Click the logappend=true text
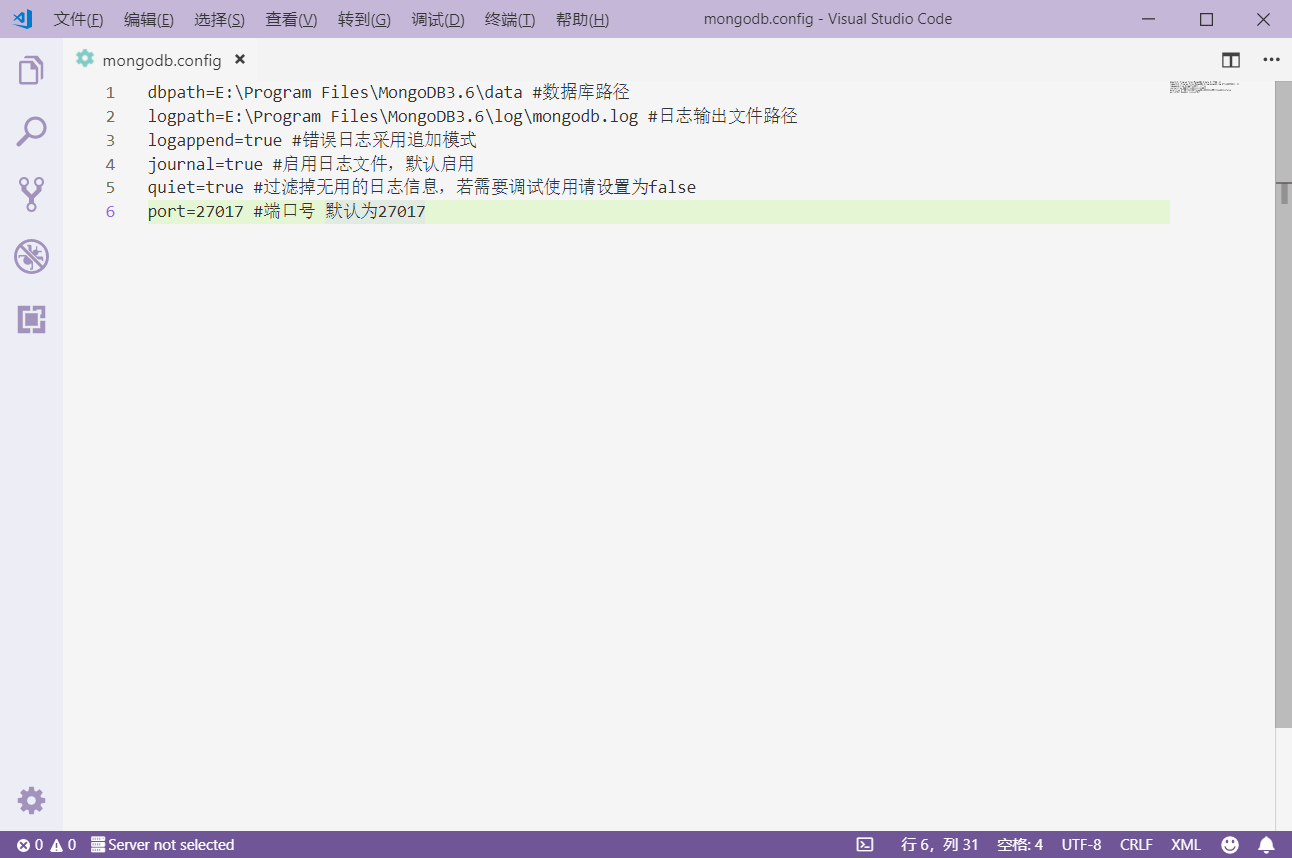The height and width of the screenshot is (858, 1292). (215, 140)
